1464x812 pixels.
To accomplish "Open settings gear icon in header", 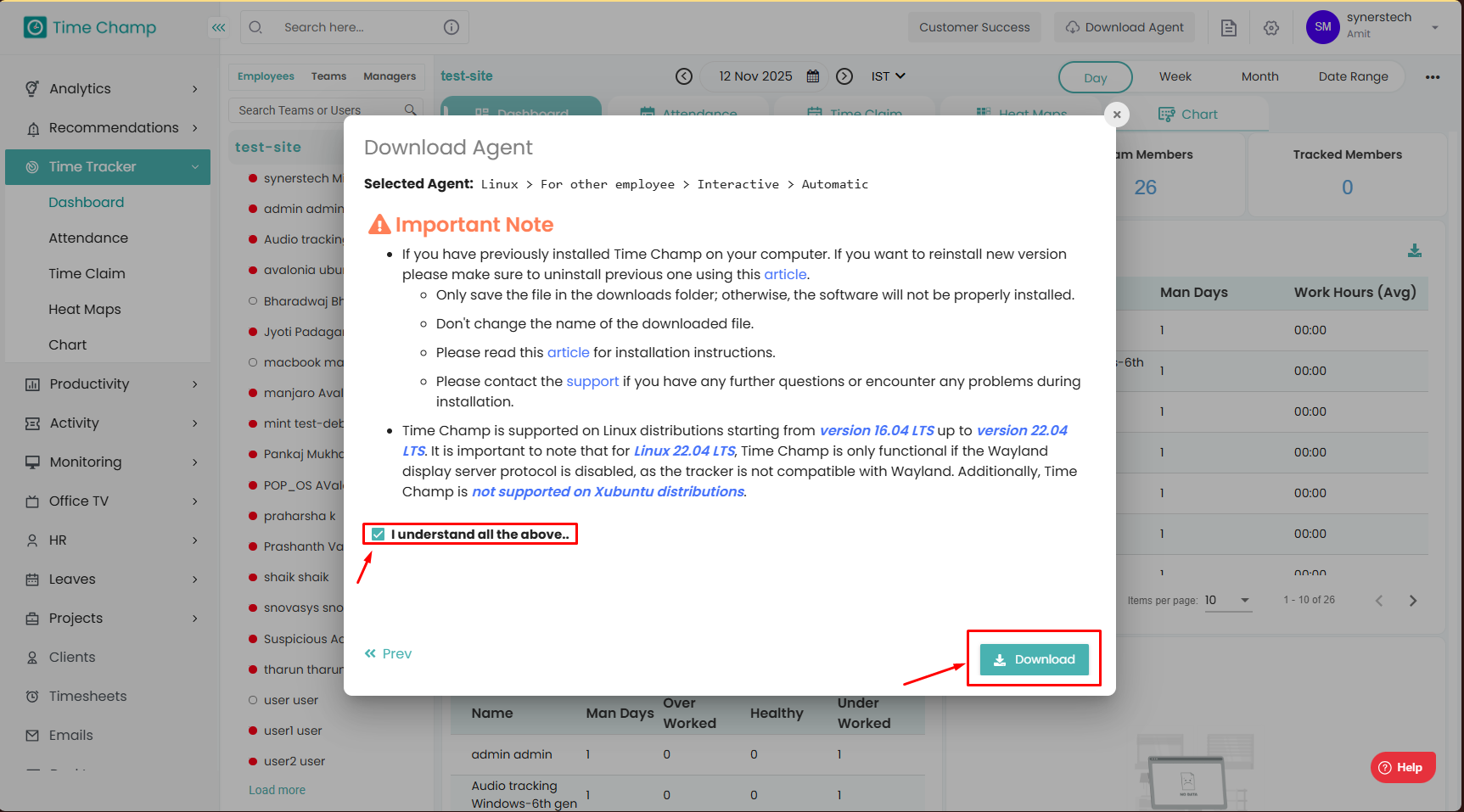I will click(x=1271, y=28).
